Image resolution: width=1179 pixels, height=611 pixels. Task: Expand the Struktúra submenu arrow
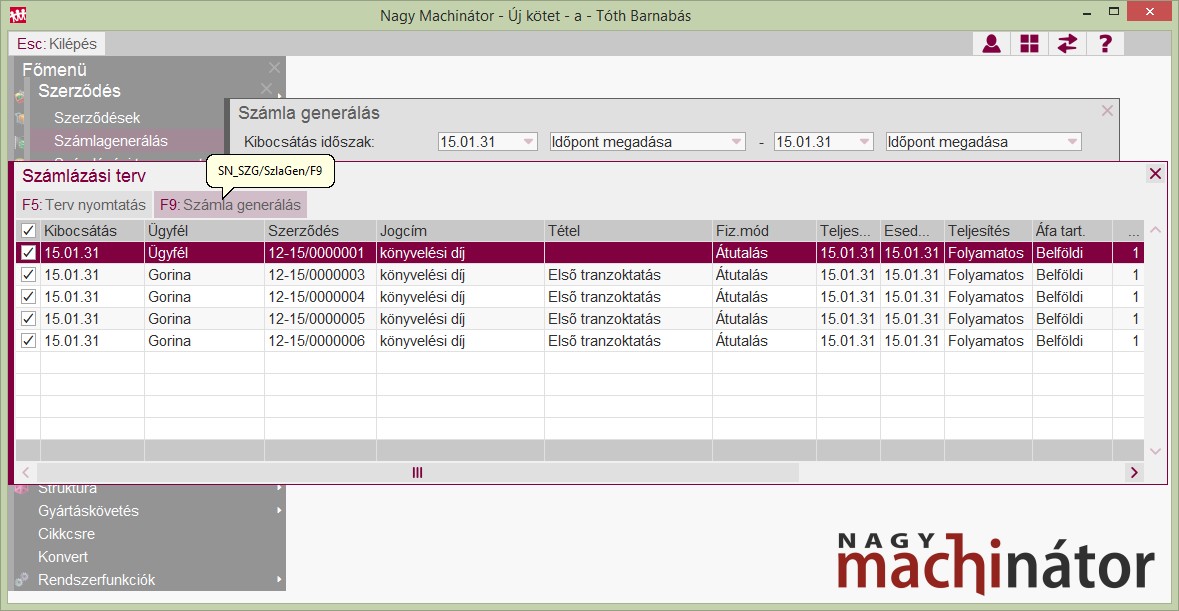279,488
